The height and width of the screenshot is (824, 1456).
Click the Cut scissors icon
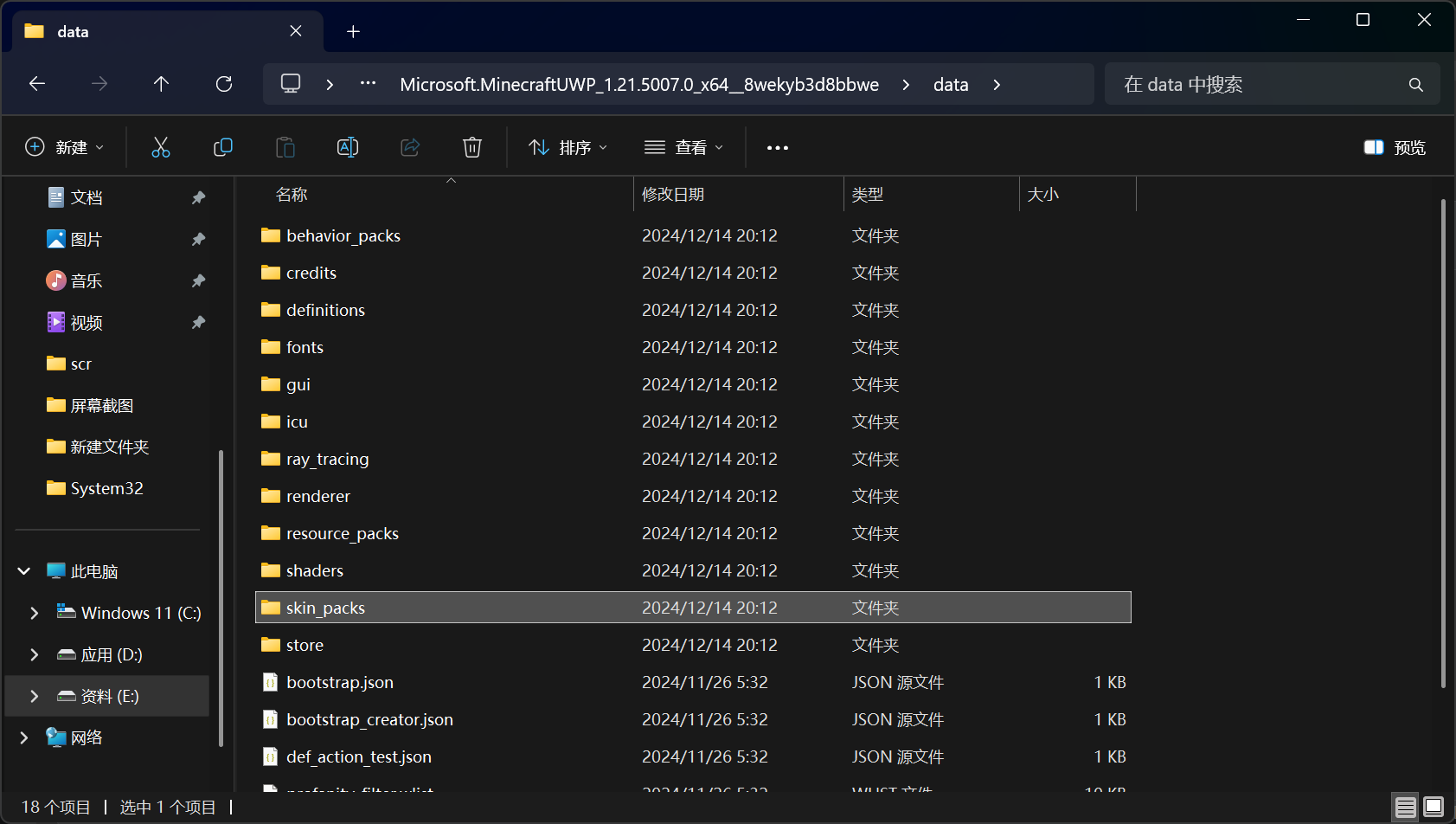tap(161, 147)
